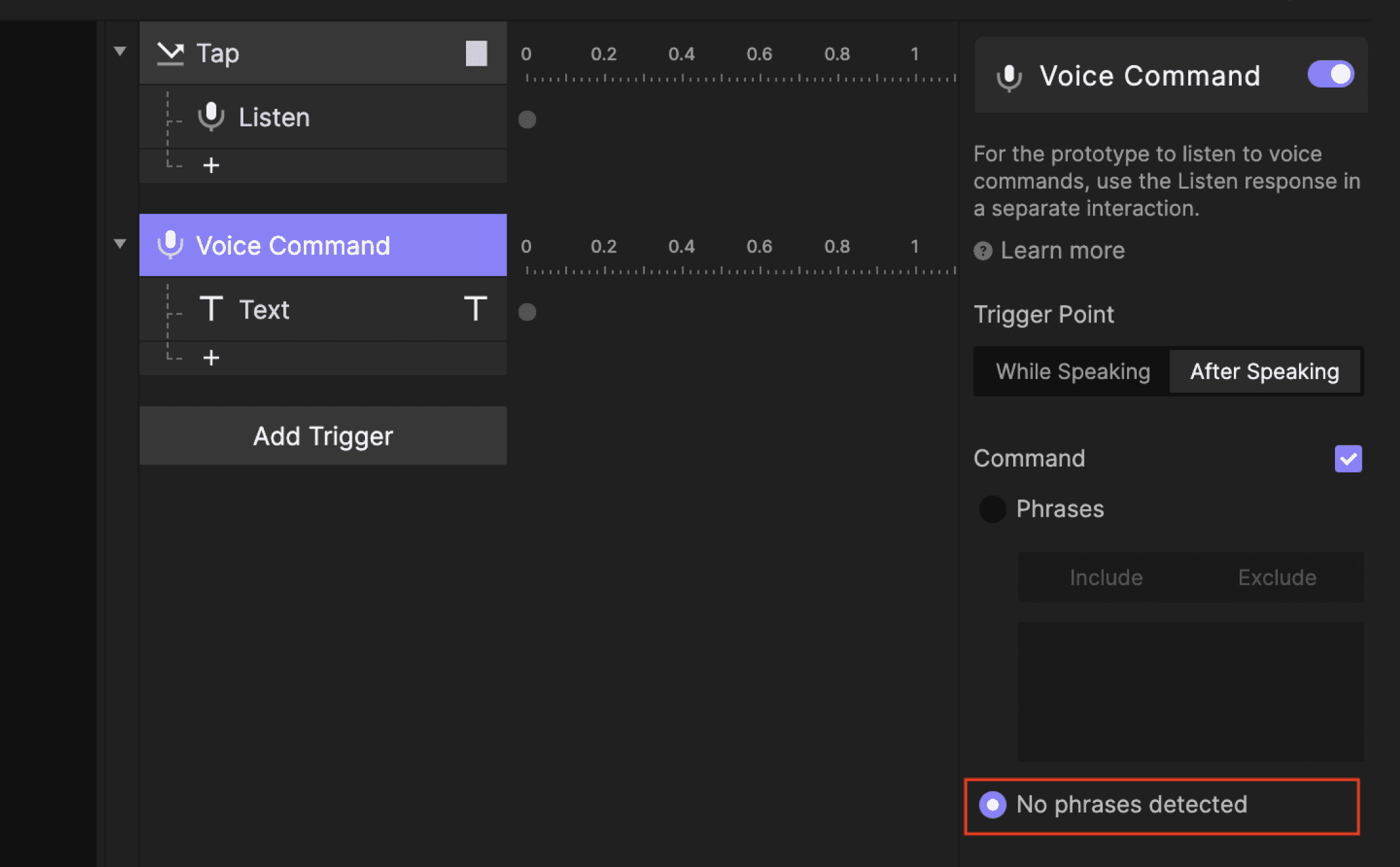Screen dimensions: 1400x867
Task: Click the microphone icon beside the Listen response
Action: pyautogui.click(x=212, y=117)
